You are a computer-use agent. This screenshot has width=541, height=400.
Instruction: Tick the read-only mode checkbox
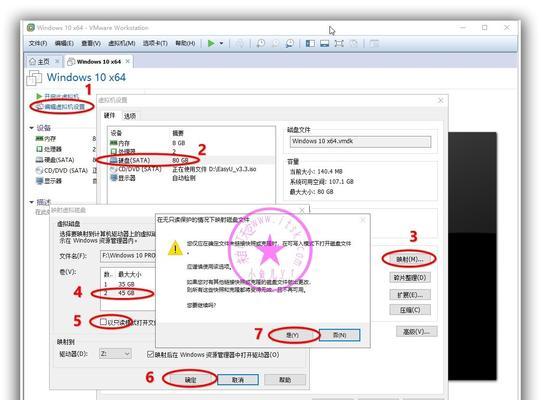[103, 322]
